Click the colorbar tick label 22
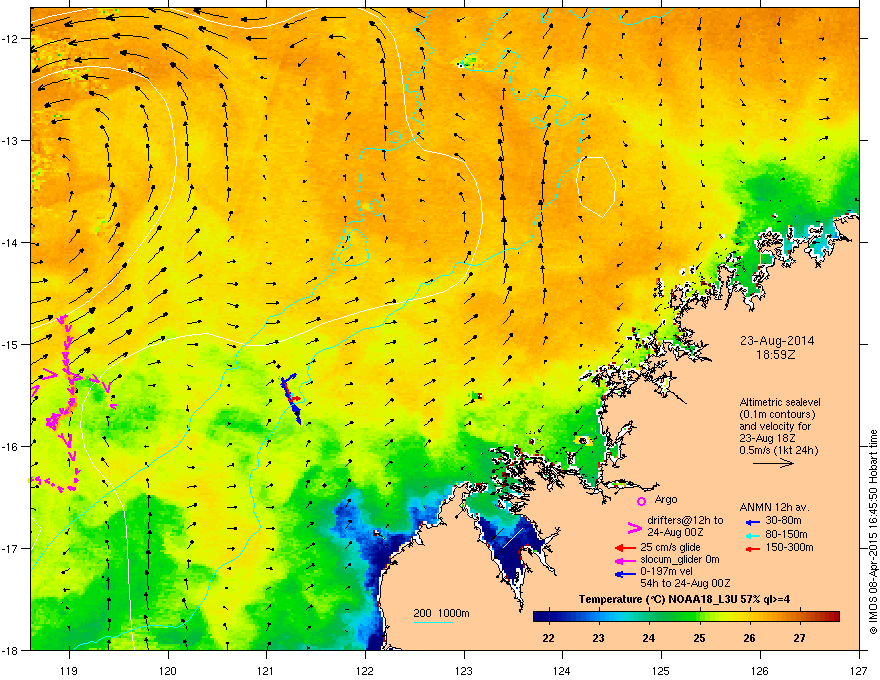 548,638
